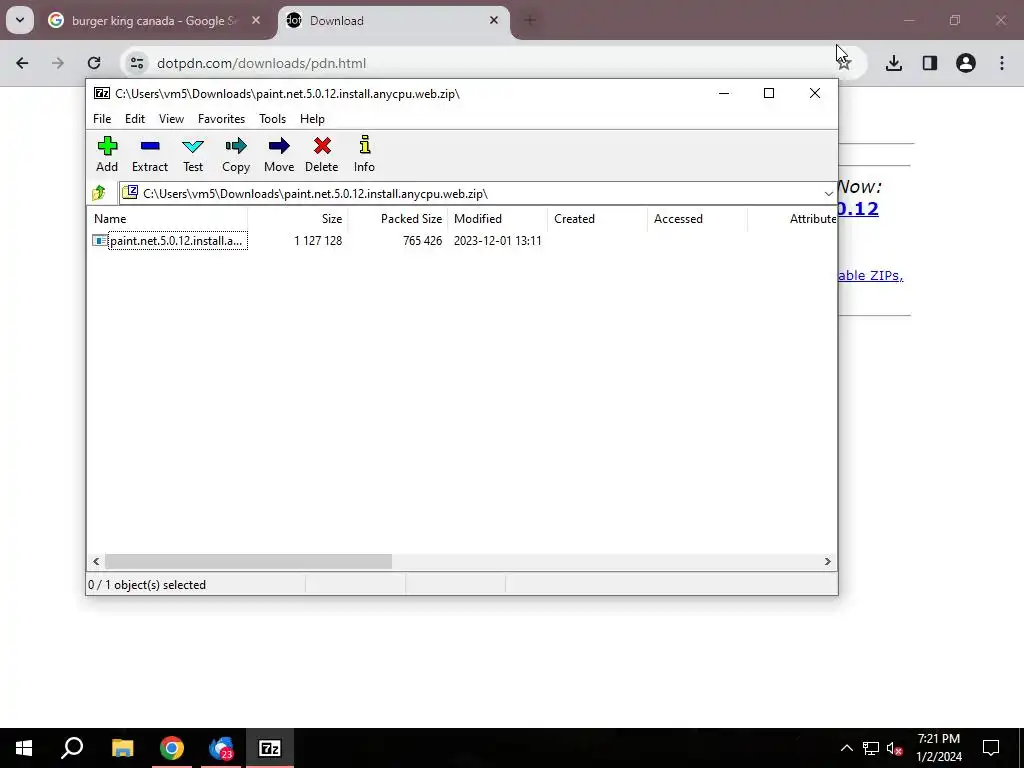Open the Info toolbar icon
Image resolution: width=1024 pixels, height=768 pixels.
click(x=364, y=154)
